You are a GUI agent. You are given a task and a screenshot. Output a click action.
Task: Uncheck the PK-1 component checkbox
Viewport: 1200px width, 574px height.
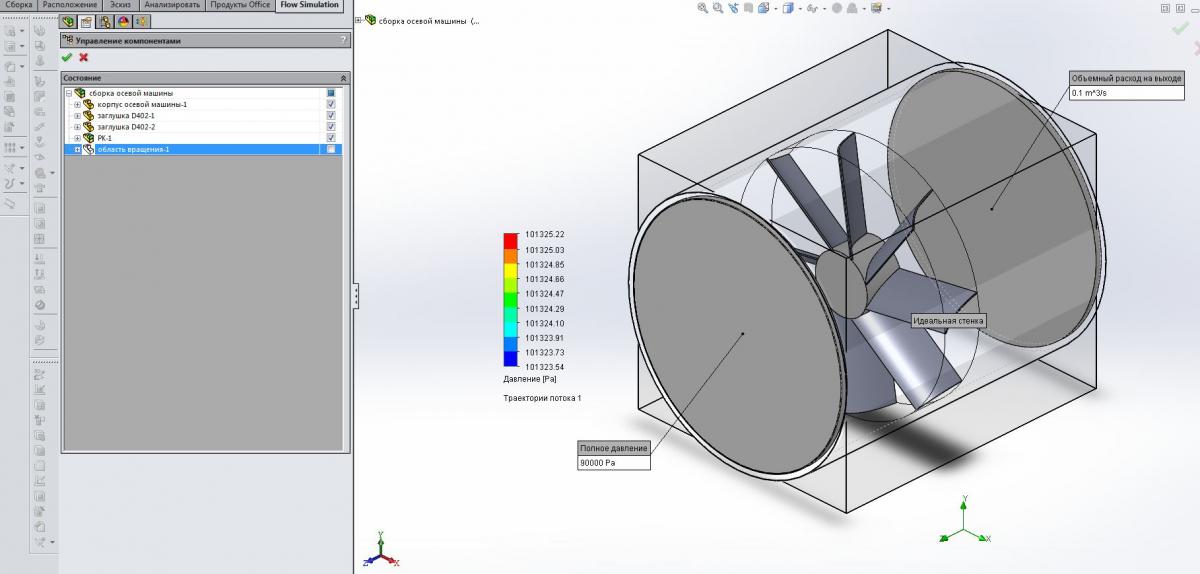click(331, 138)
